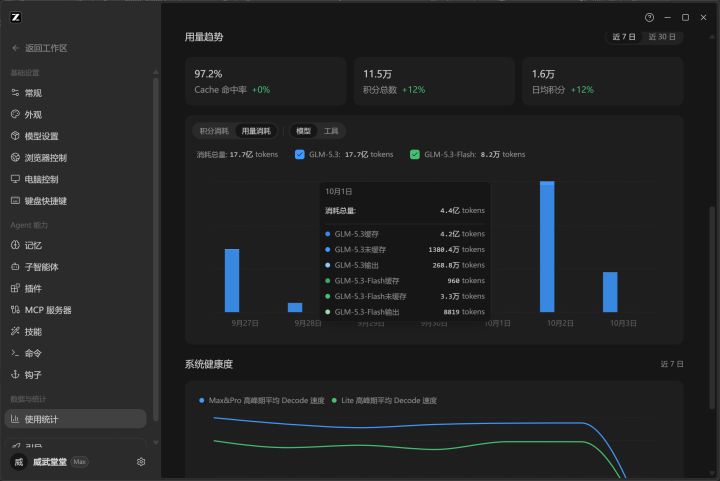Click the user avatar 威

tap(19, 462)
